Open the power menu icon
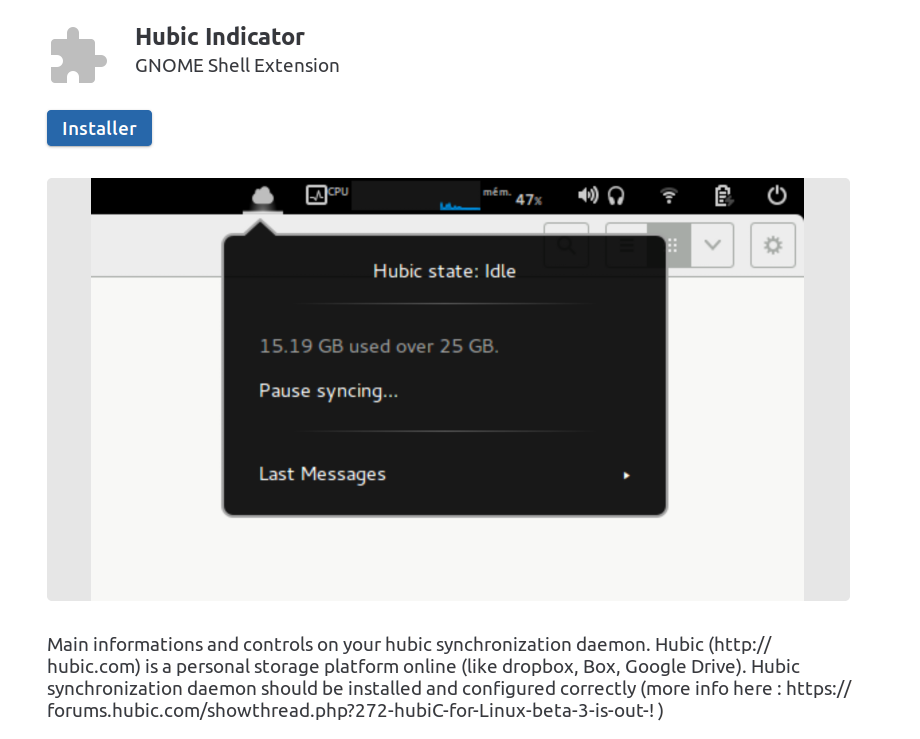920x739 pixels. pyautogui.click(x=777, y=196)
